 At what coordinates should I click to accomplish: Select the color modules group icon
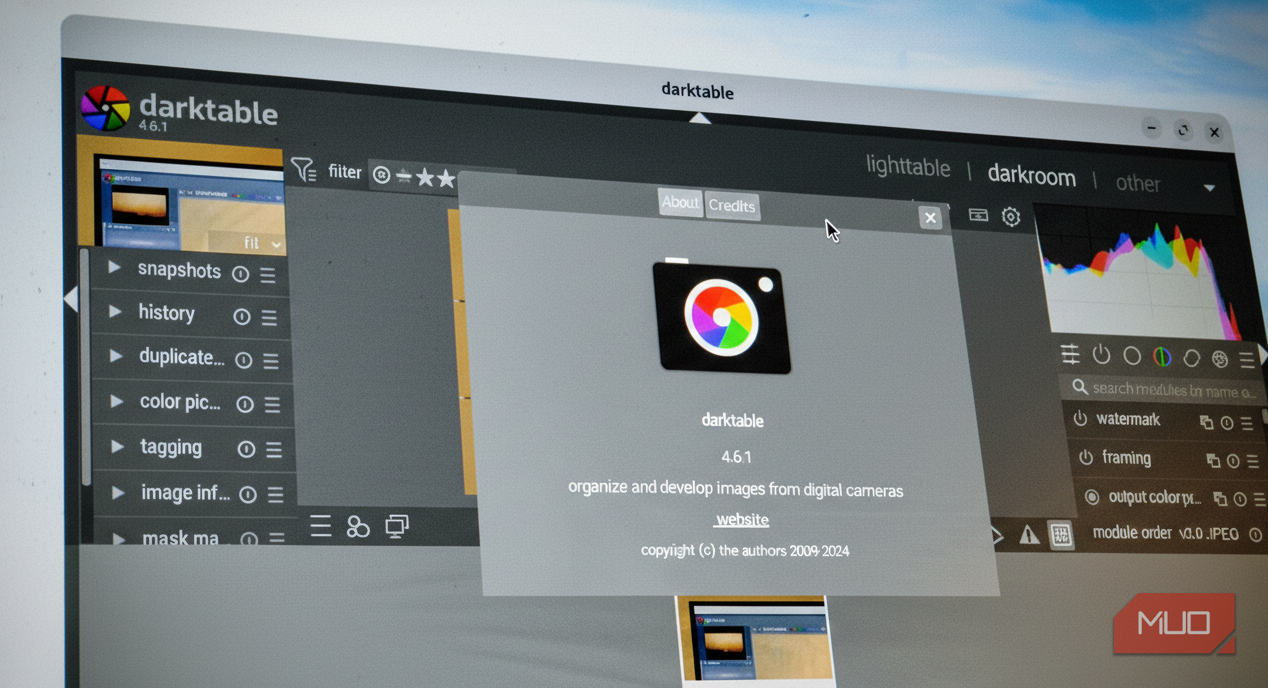(x=1161, y=355)
